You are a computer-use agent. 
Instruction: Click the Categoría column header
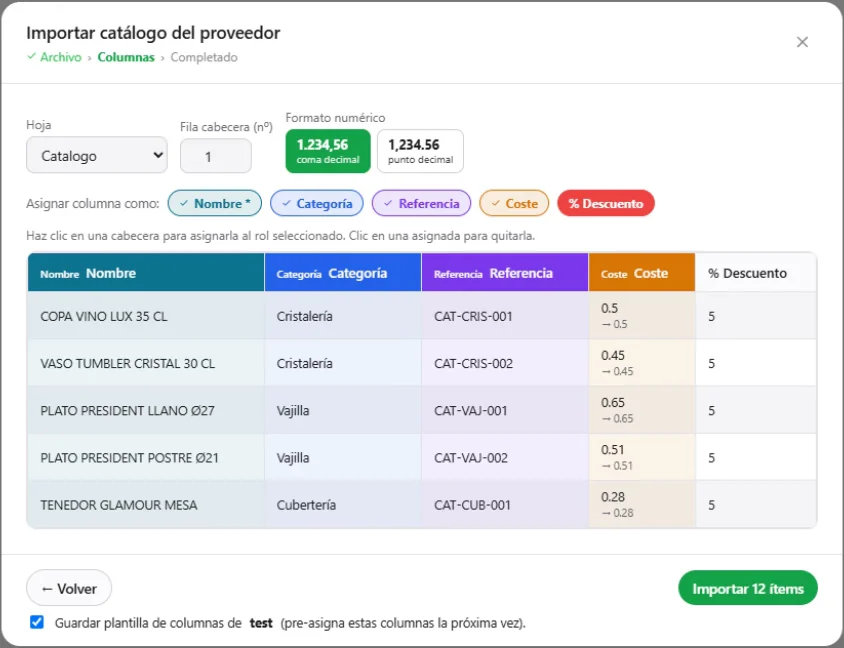pyautogui.click(x=343, y=273)
